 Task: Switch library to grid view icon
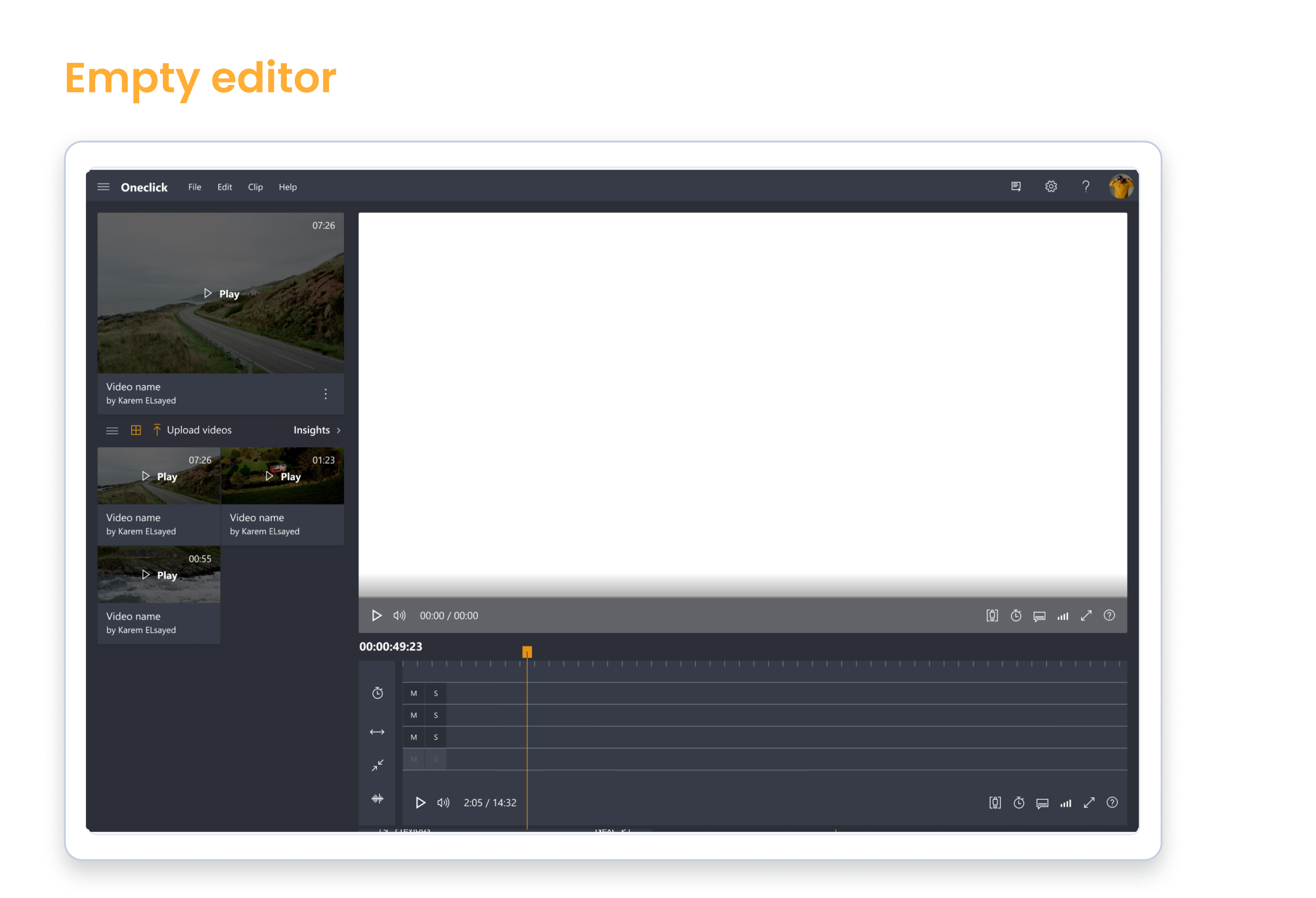click(136, 430)
